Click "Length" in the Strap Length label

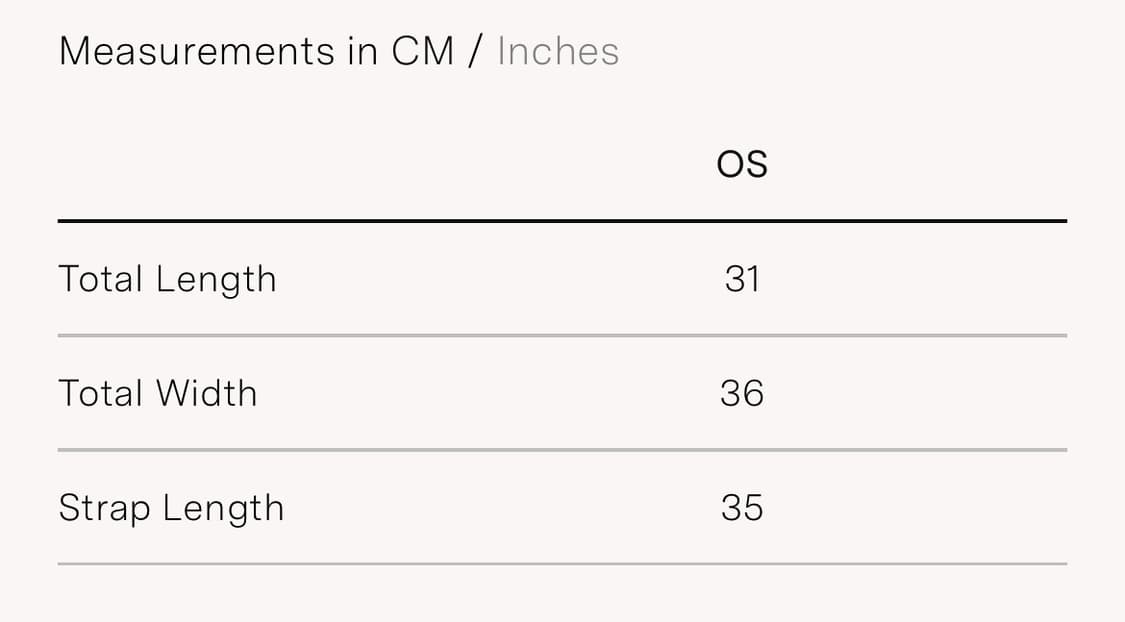223,509
